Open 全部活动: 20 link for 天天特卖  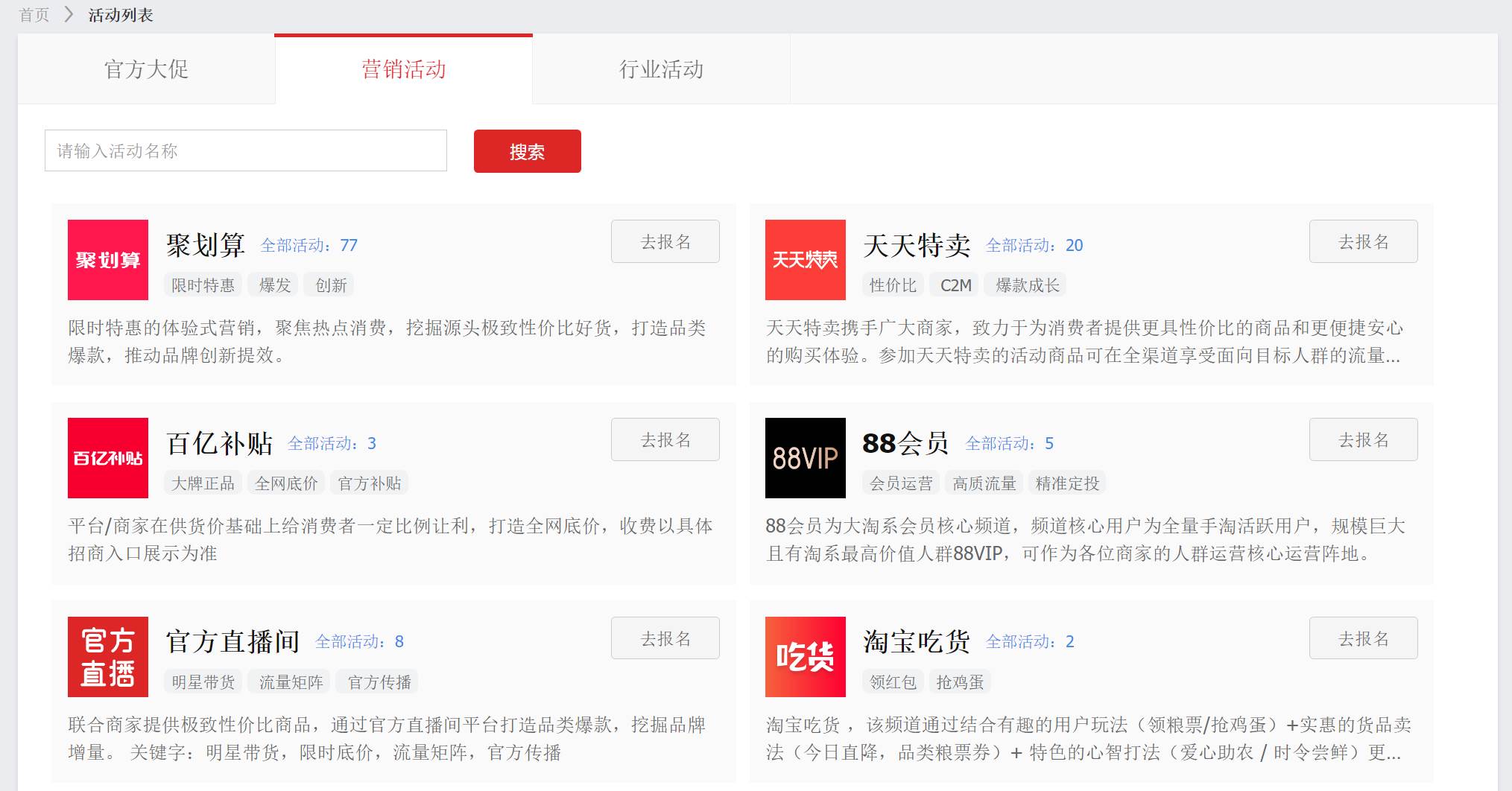pos(1035,245)
